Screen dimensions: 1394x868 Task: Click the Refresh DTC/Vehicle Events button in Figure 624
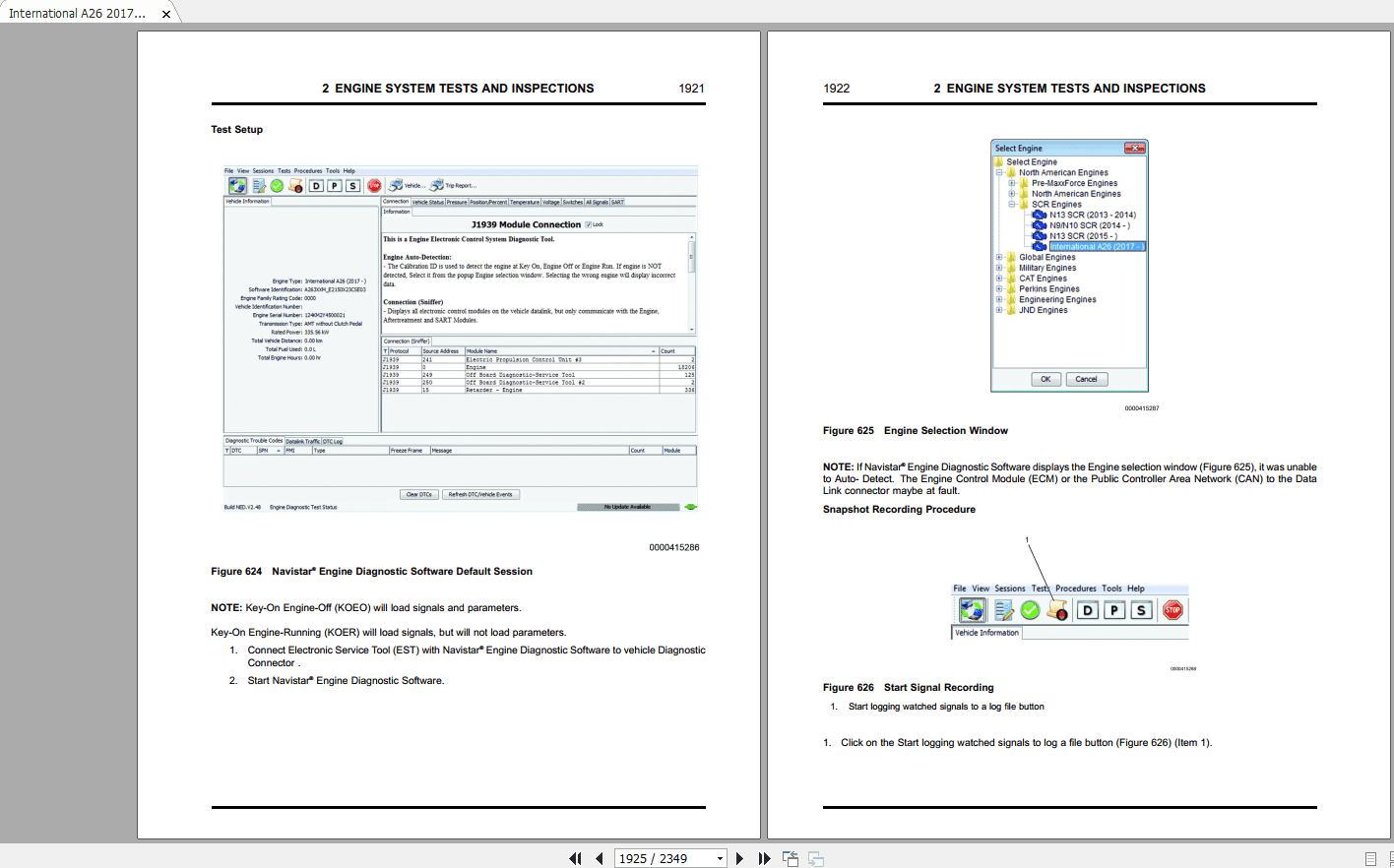(480, 495)
